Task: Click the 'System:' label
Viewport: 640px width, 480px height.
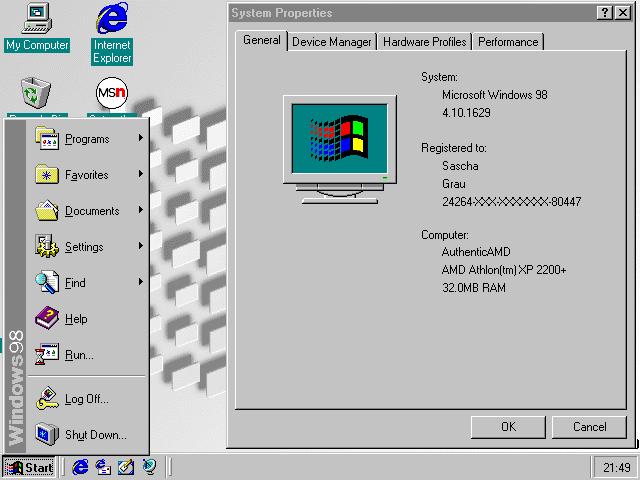Action: pos(440,77)
